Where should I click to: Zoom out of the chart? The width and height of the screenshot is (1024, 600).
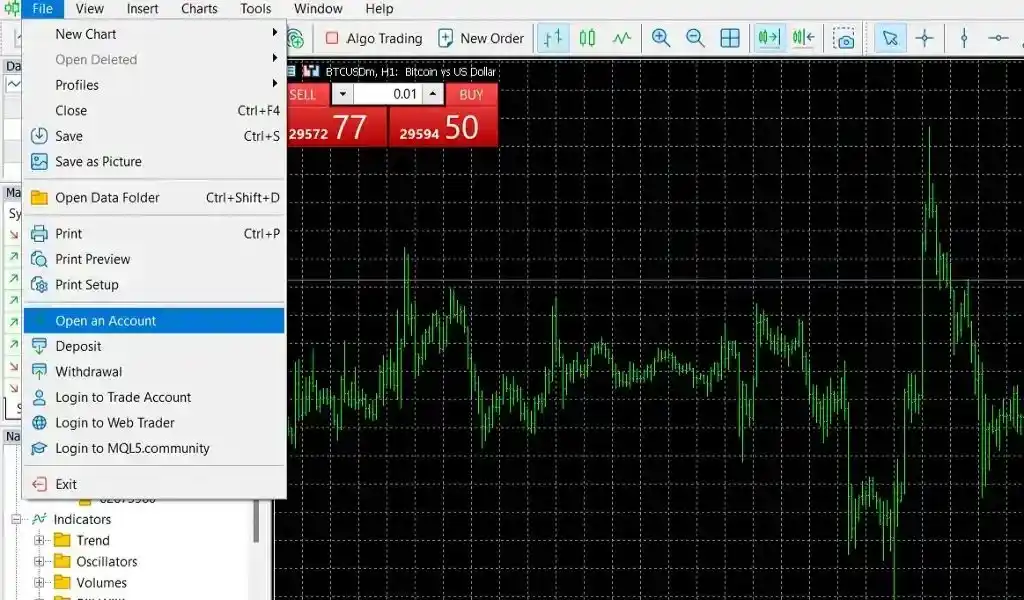[x=694, y=38]
